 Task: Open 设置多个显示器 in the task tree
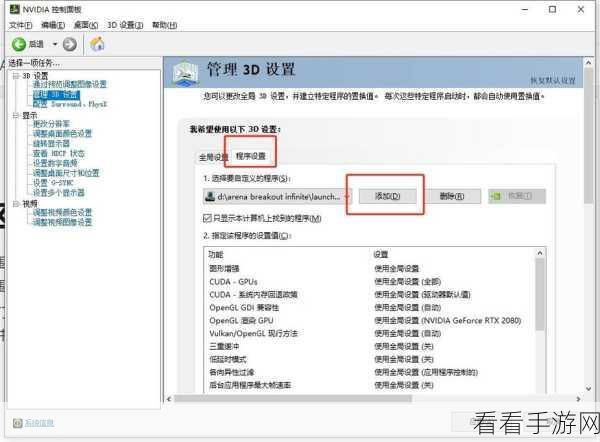(59, 192)
